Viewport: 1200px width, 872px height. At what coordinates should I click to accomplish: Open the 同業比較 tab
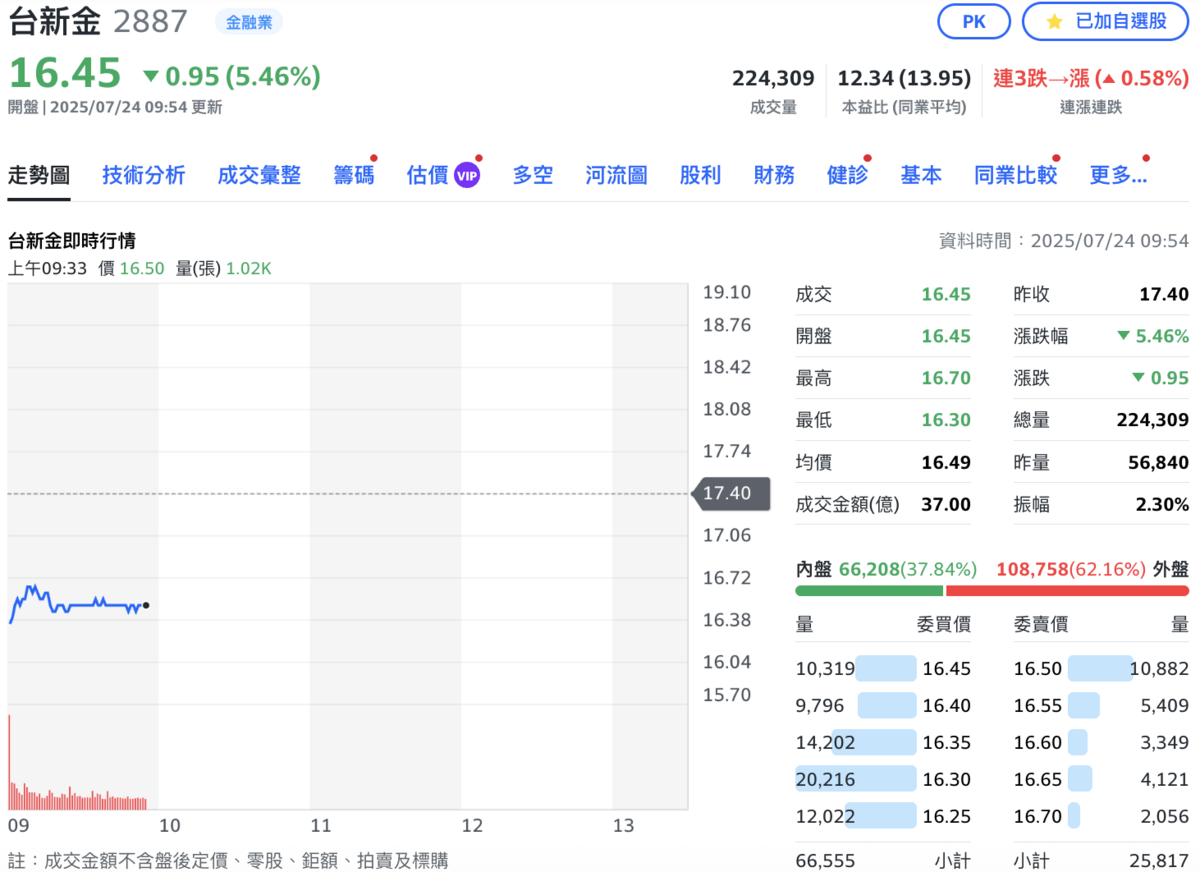point(1015,175)
